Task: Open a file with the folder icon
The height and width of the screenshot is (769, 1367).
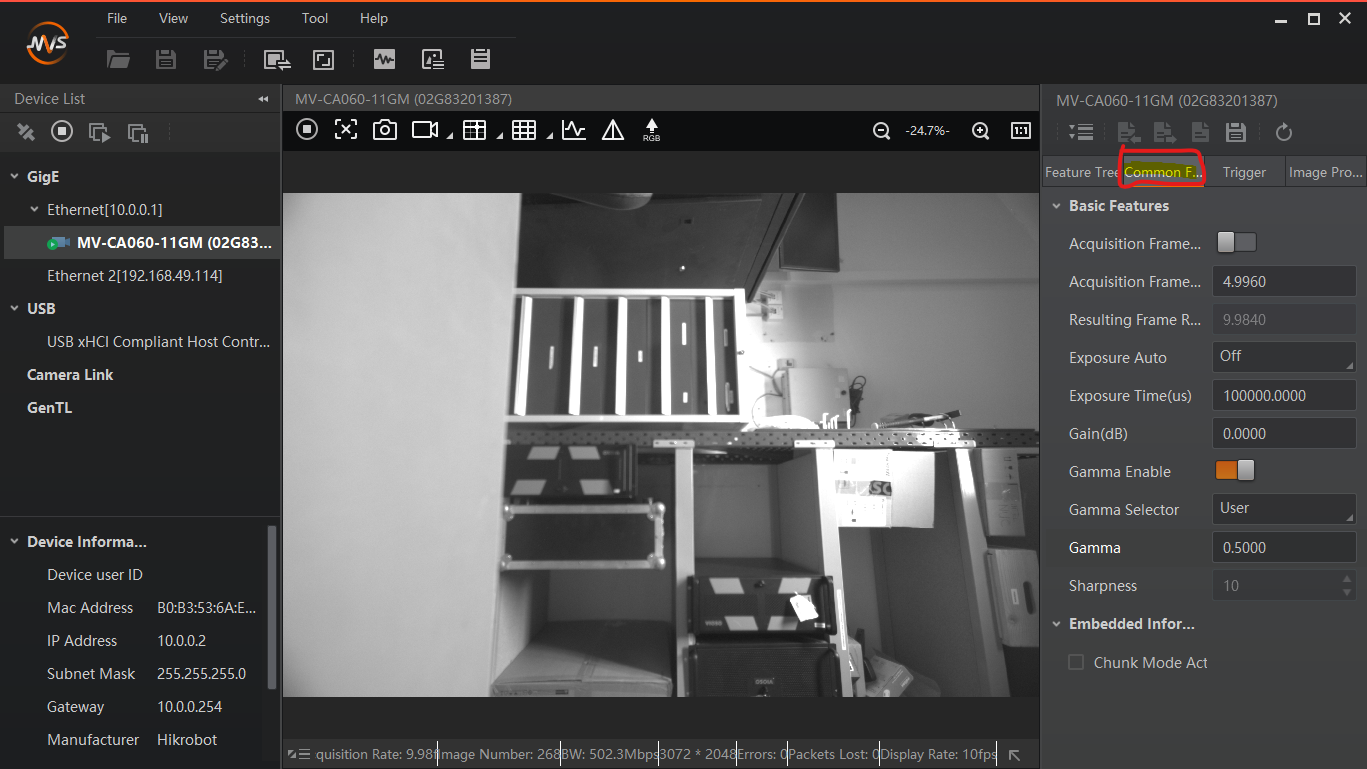Action: click(x=118, y=59)
